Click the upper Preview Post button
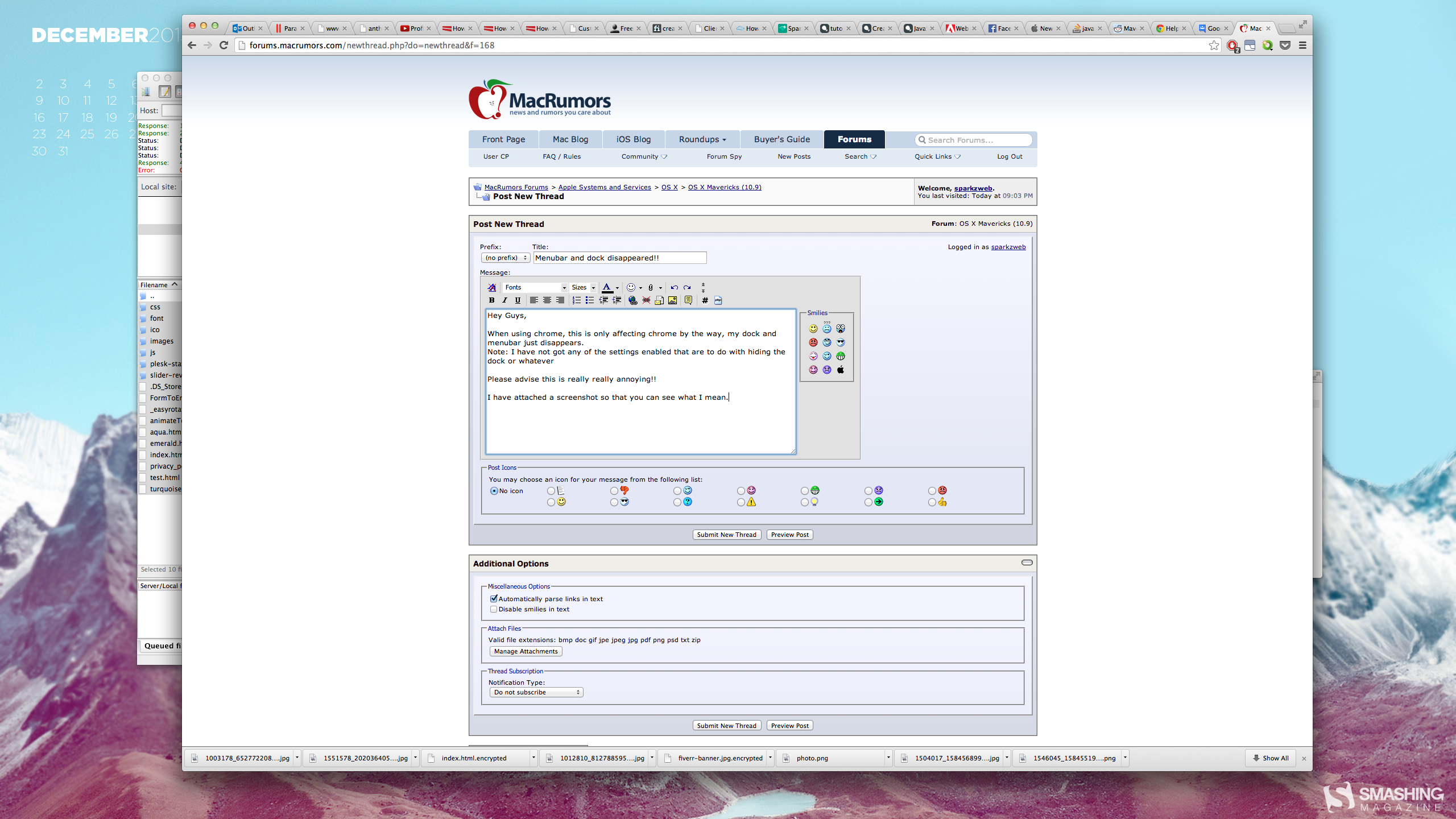1456x819 pixels. [789, 535]
